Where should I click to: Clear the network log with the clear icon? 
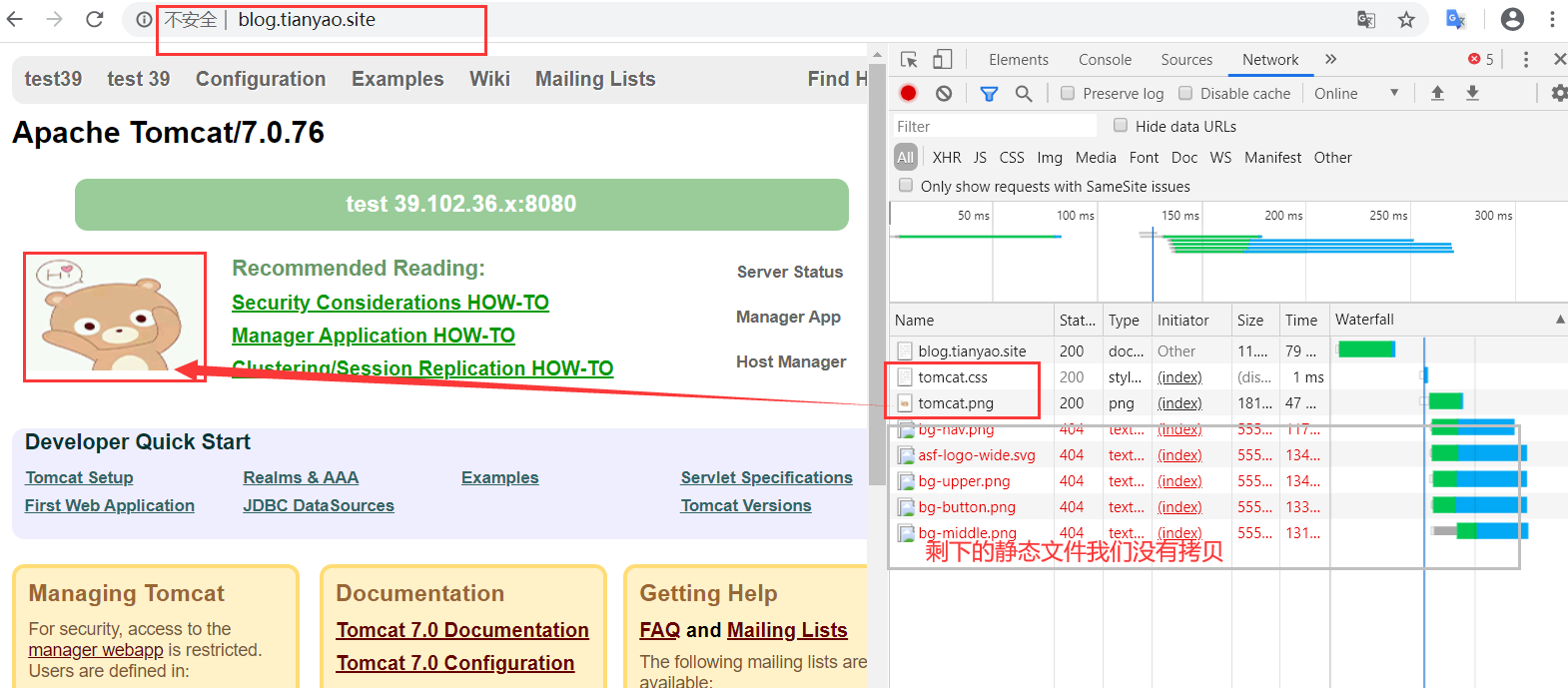pyautogui.click(x=944, y=93)
